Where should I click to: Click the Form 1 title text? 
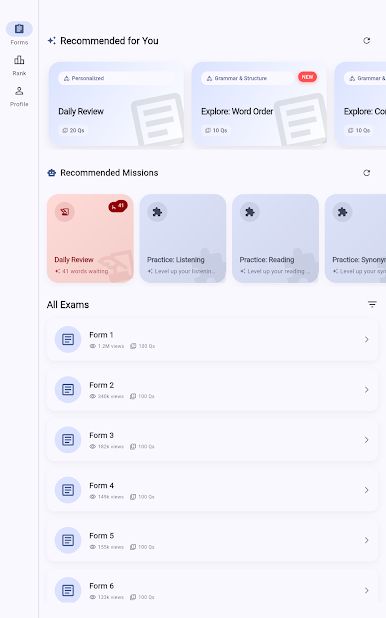point(101,335)
